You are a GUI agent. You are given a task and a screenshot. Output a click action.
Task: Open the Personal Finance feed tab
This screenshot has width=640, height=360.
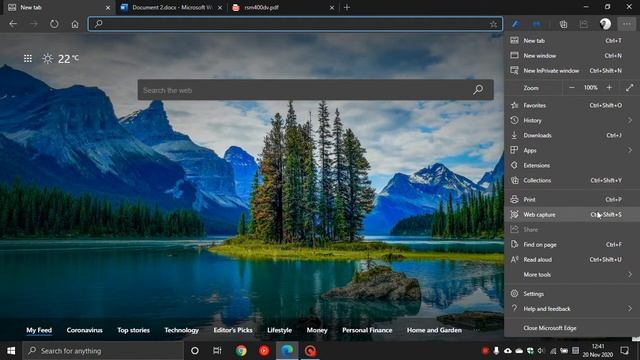pyautogui.click(x=367, y=330)
